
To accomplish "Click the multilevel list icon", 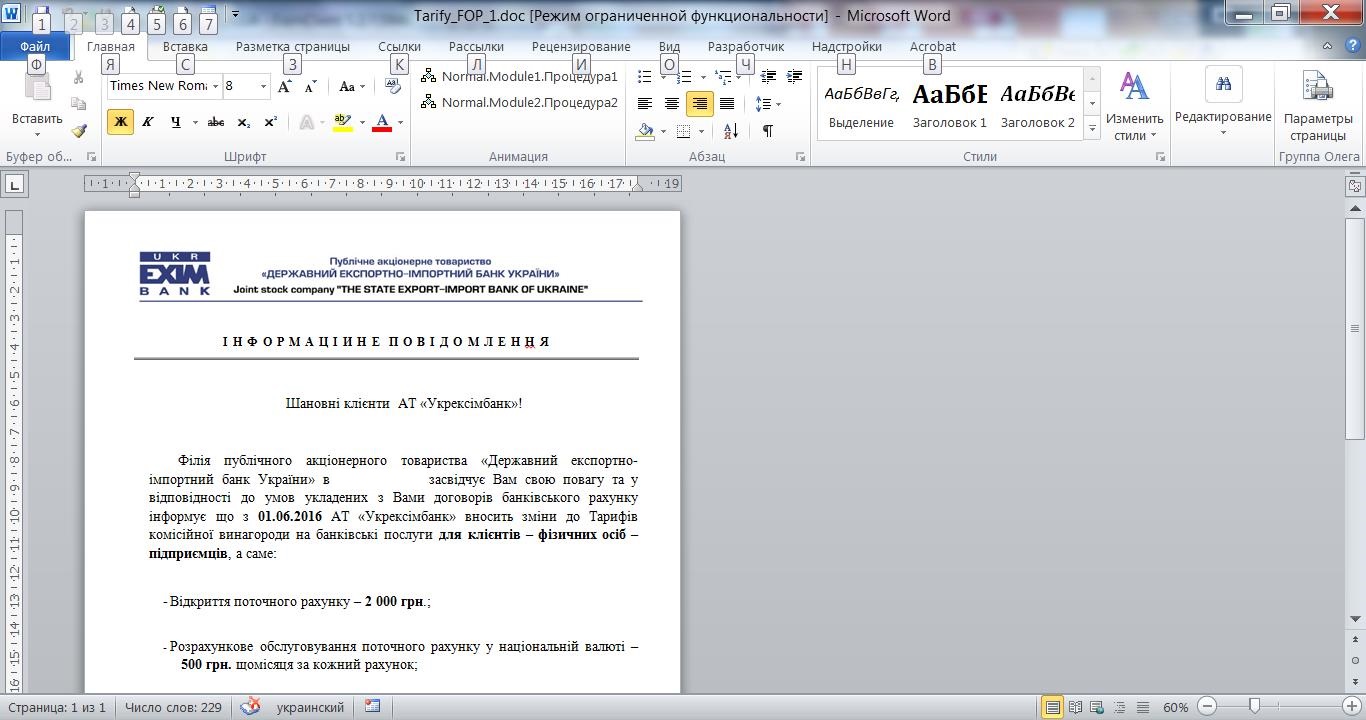I will pyautogui.click(x=723, y=76).
